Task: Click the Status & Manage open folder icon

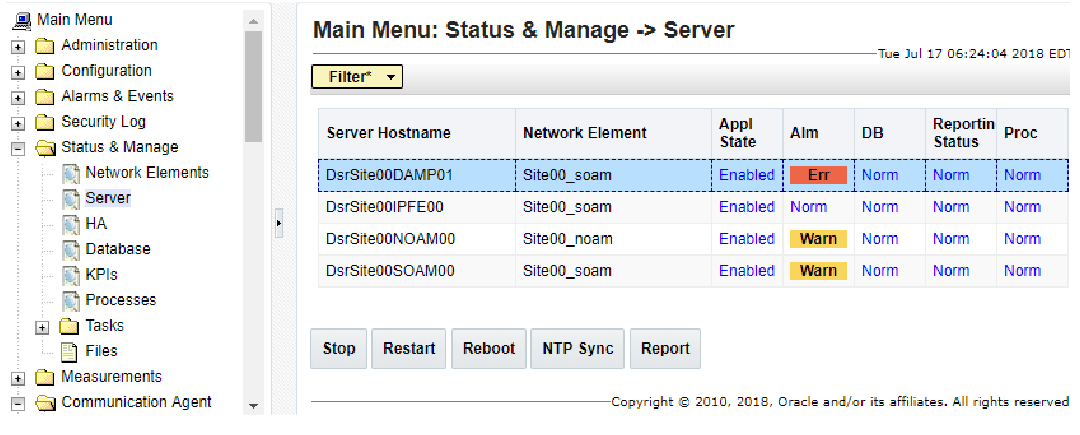Action: pos(45,148)
